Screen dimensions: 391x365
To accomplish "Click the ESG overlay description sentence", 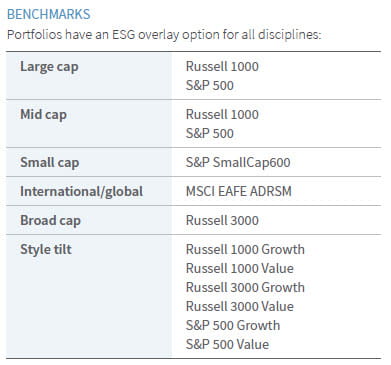I will pyautogui.click(x=164, y=35).
